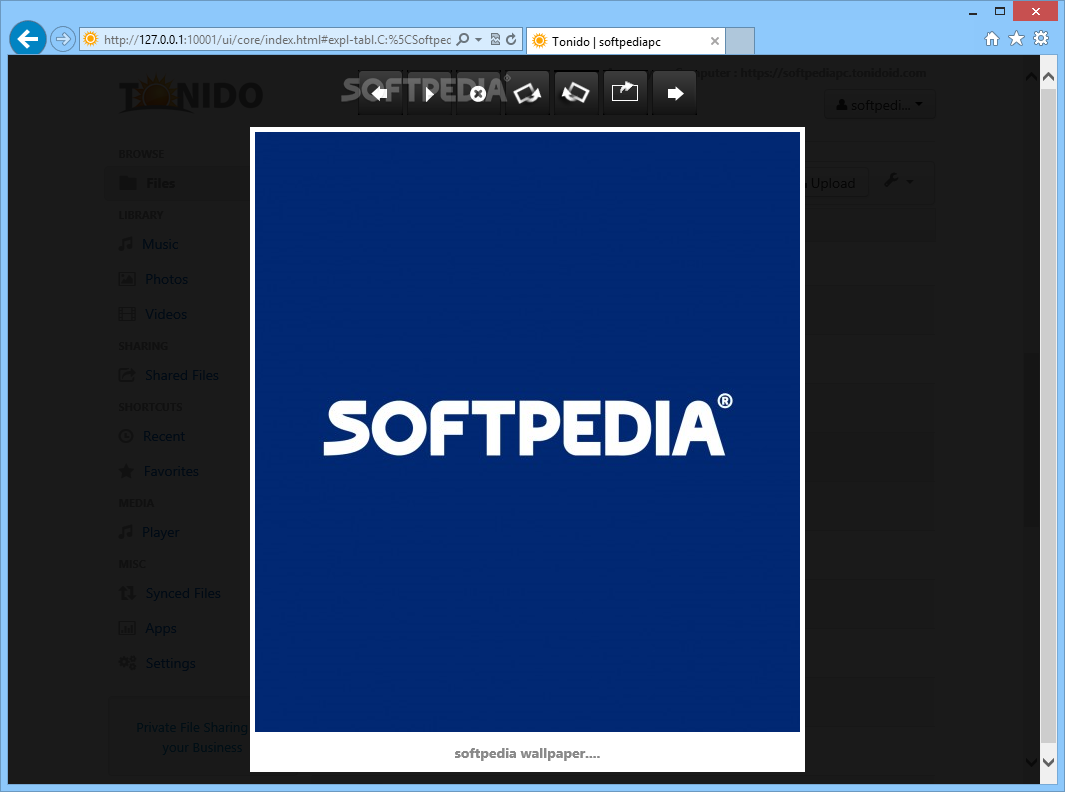This screenshot has height=792, width=1065.
Task: Click the browser Forward button
Action: pyautogui.click(x=62, y=39)
